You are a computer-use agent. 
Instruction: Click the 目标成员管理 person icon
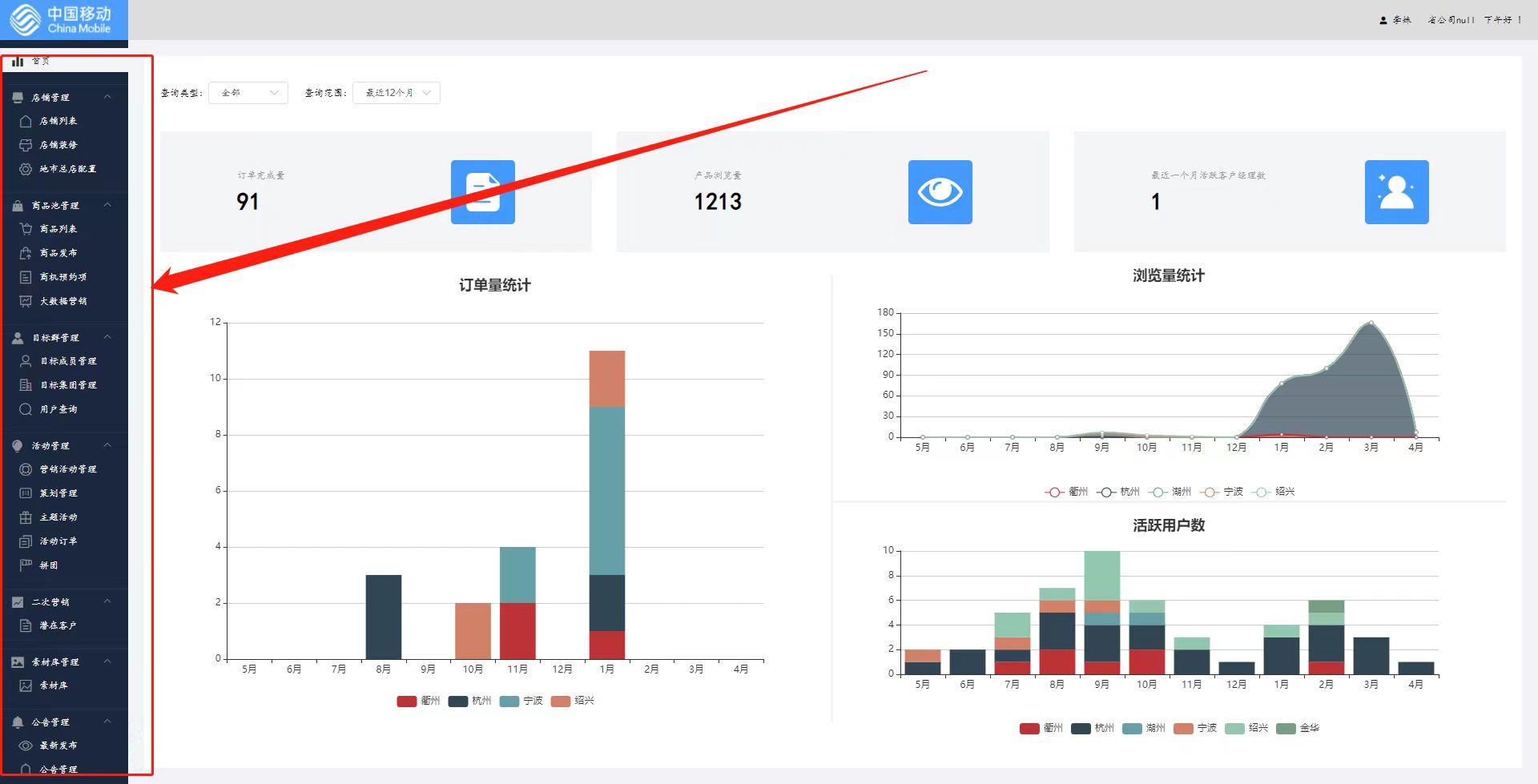(26, 361)
